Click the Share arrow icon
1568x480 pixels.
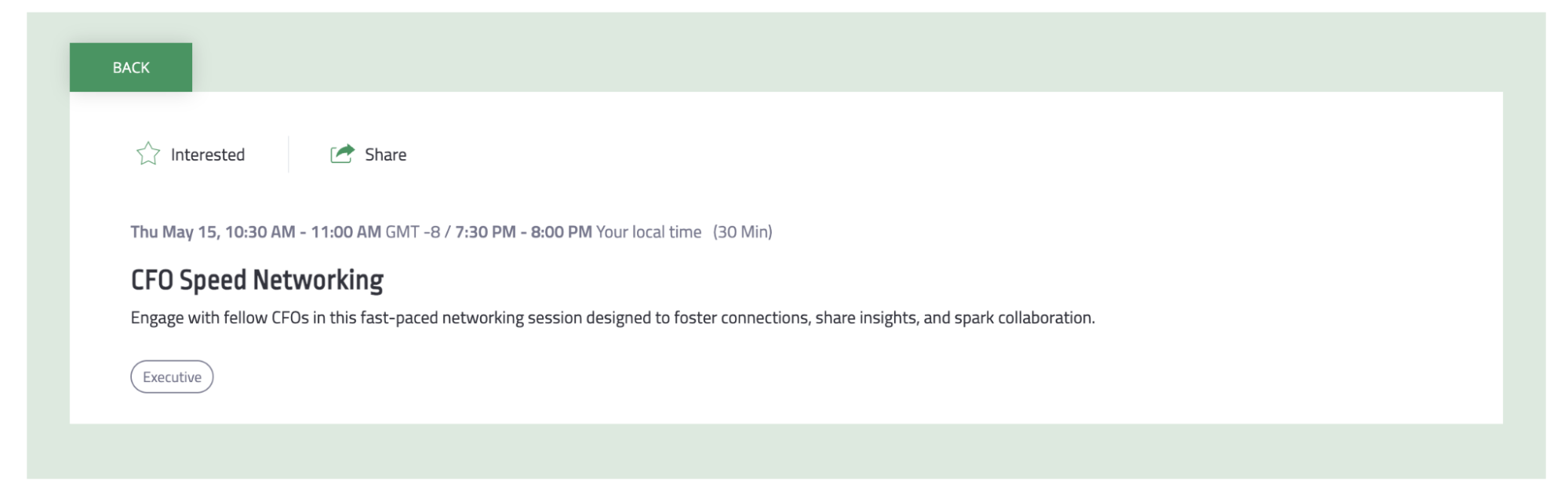(342, 154)
